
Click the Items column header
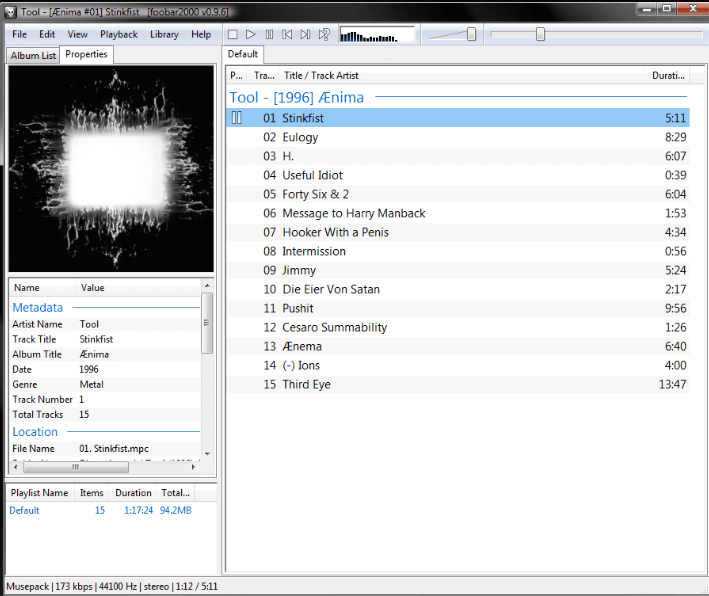[91, 493]
